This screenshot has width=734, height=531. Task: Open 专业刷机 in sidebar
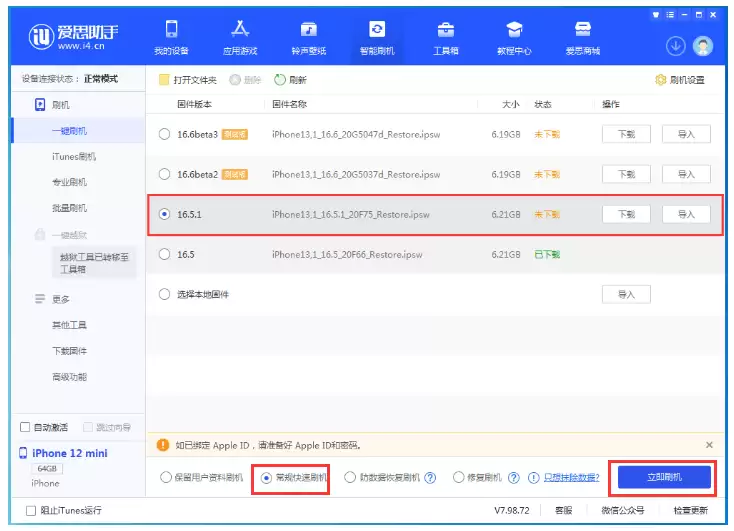click(x=69, y=182)
